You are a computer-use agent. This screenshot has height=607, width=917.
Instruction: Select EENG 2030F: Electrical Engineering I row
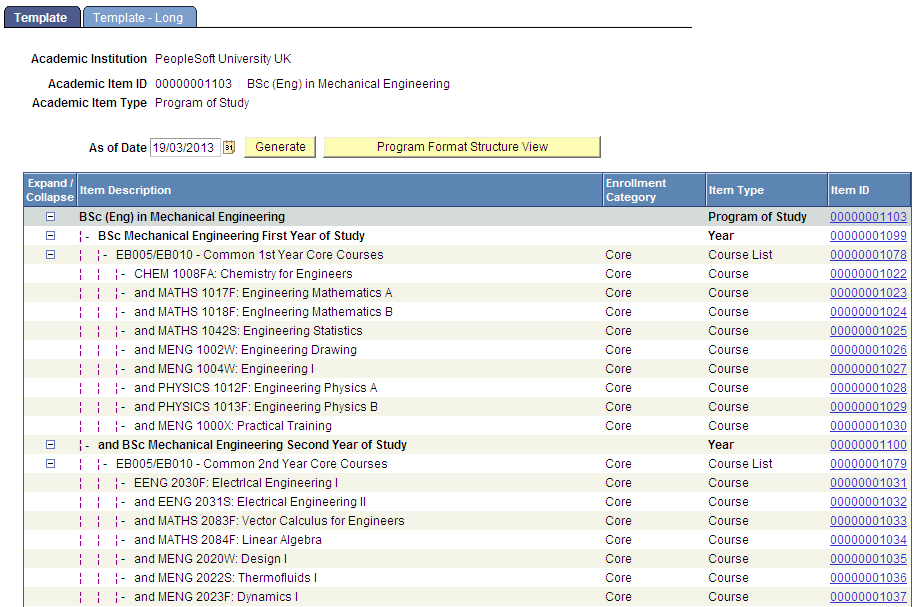coord(467,483)
